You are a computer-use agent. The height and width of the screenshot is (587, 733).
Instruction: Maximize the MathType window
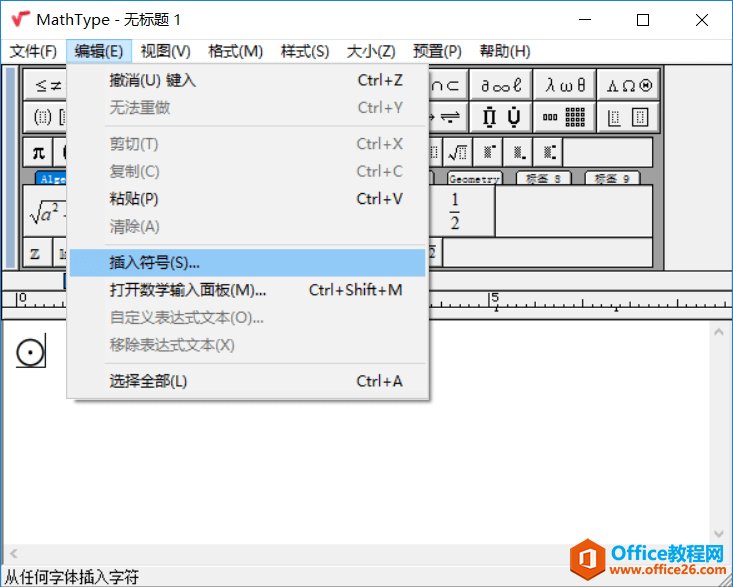pyautogui.click(x=643, y=20)
